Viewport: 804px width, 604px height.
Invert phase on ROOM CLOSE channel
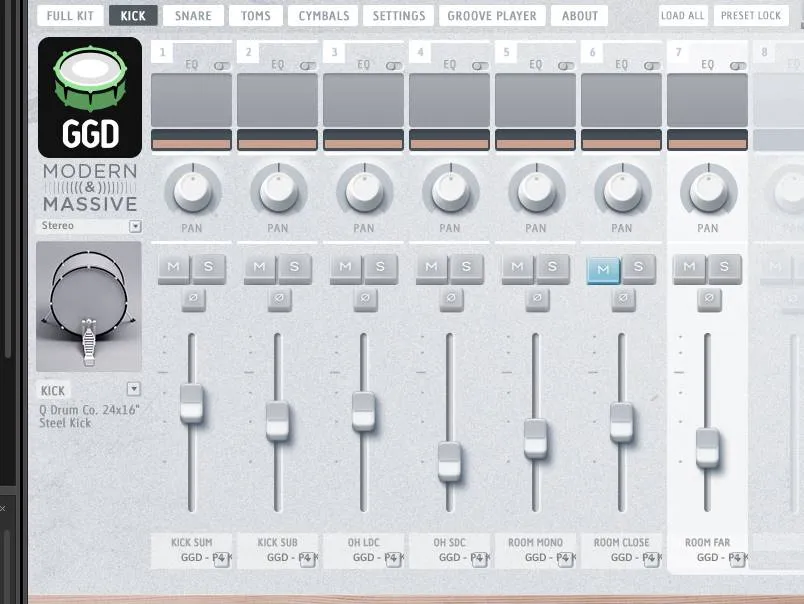(624, 299)
